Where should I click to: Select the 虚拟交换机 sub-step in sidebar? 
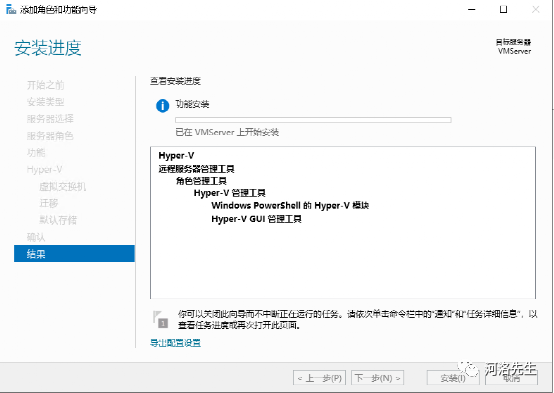click(63, 186)
